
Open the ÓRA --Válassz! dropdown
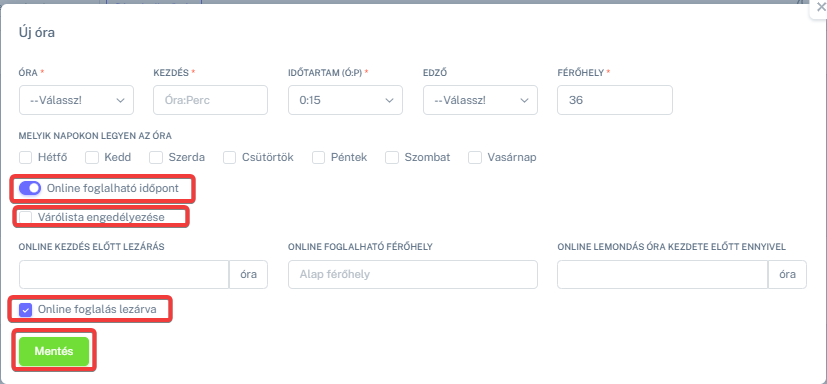(76, 100)
